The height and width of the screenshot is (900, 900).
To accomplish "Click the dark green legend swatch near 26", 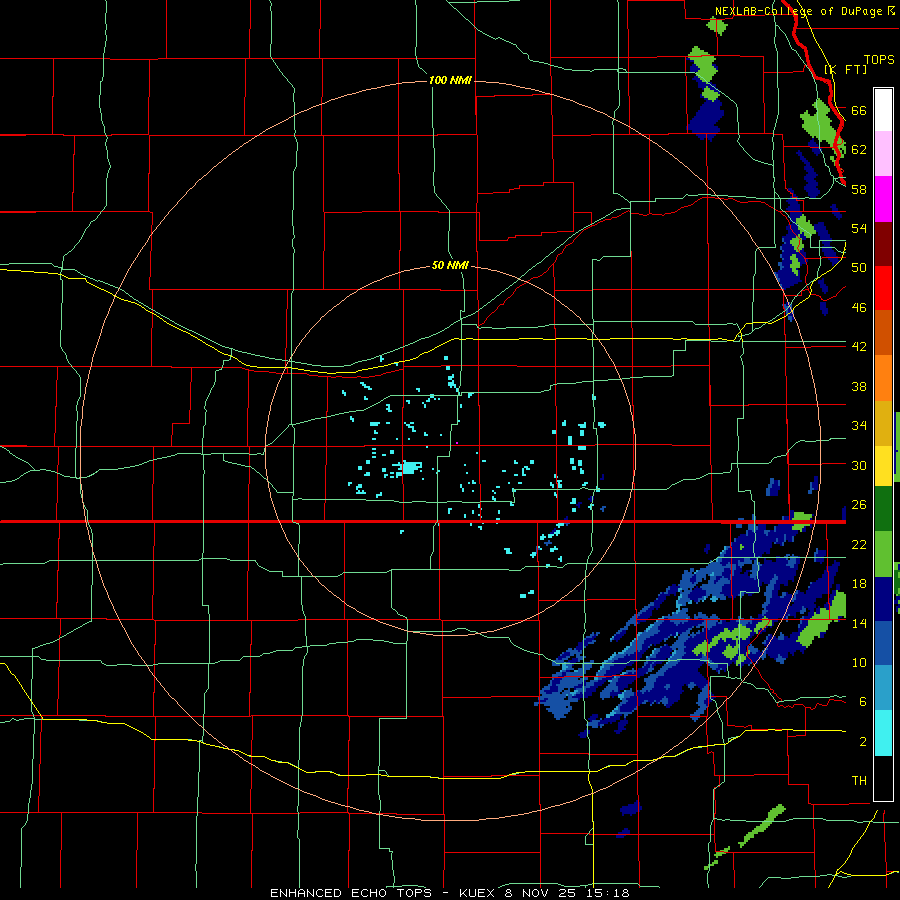I will coord(883,509).
